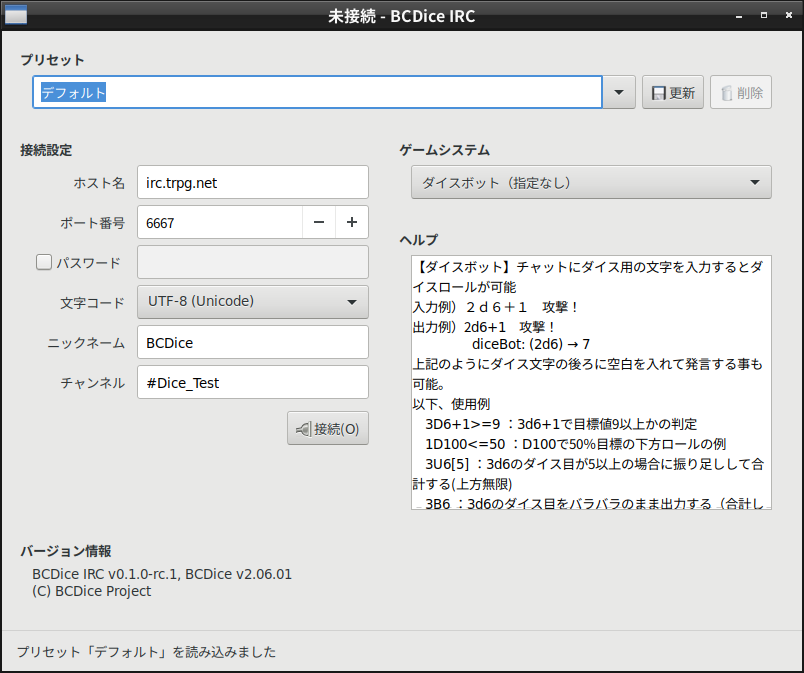Click the 文字コード label
804x673 pixels.
tap(92, 303)
